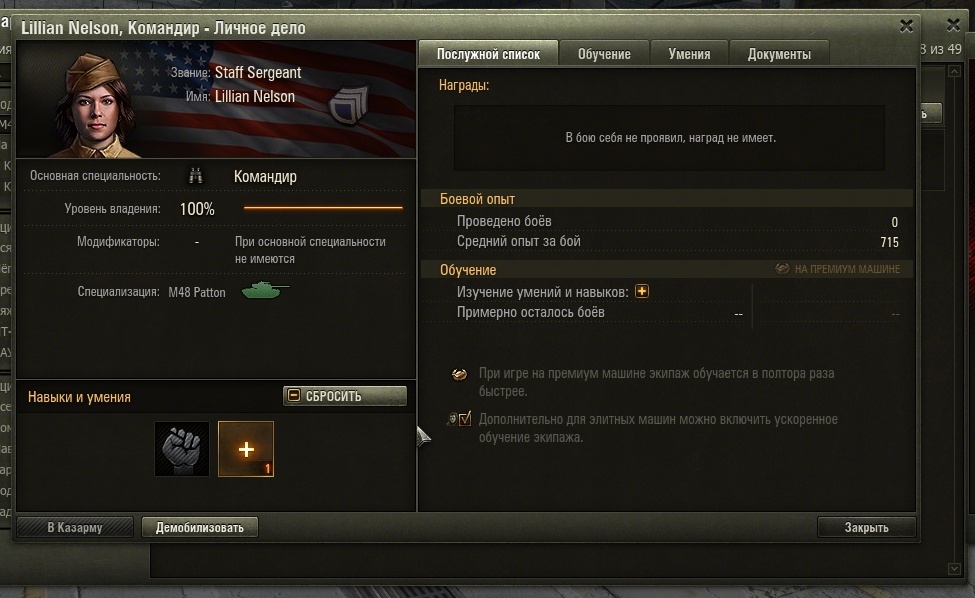The width and height of the screenshot is (975, 598).
Task: Click the Brothers in Arms fist skill icon
Action: click(x=182, y=449)
